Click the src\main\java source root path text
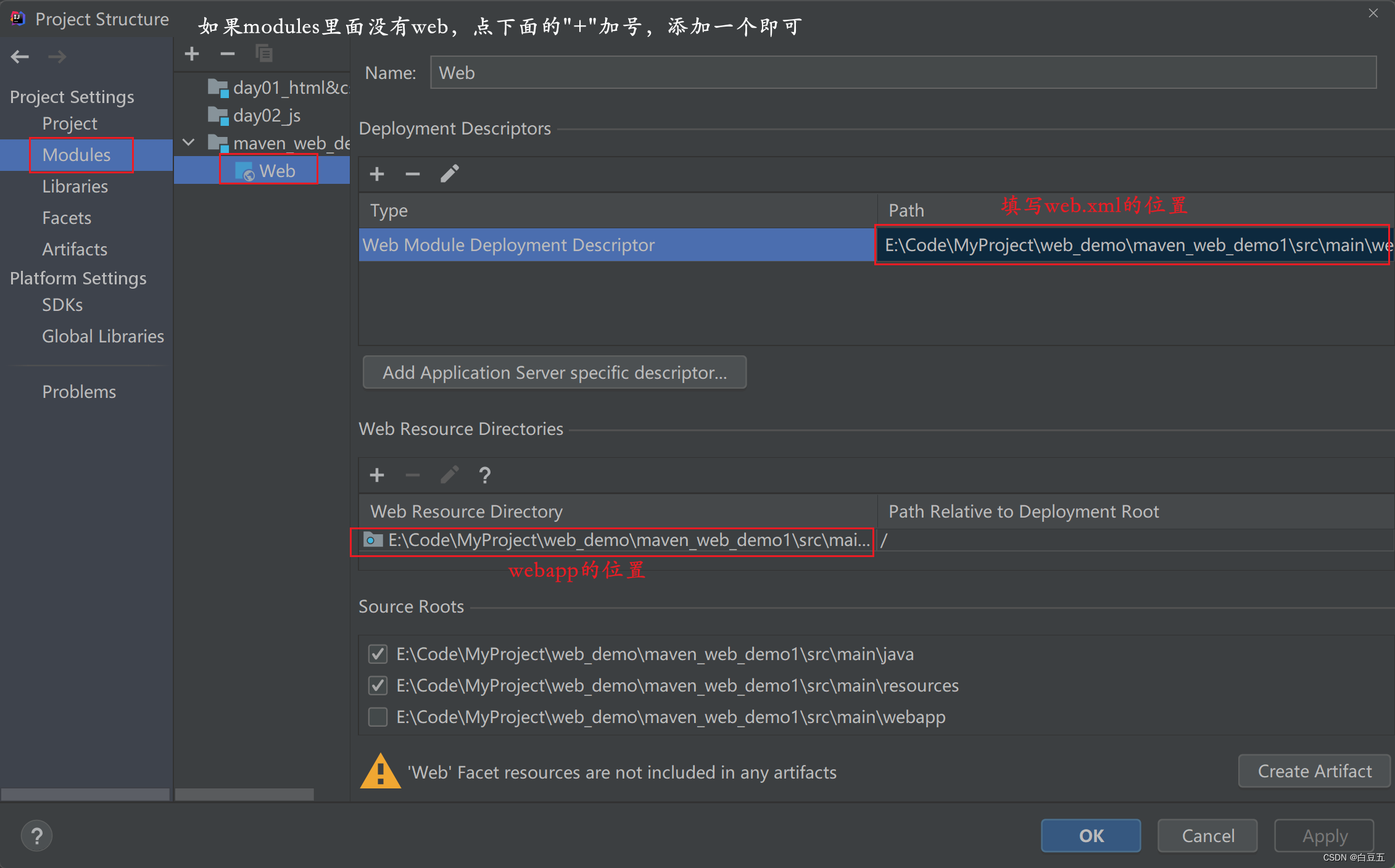This screenshot has width=1395, height=868. coord(655,654)
